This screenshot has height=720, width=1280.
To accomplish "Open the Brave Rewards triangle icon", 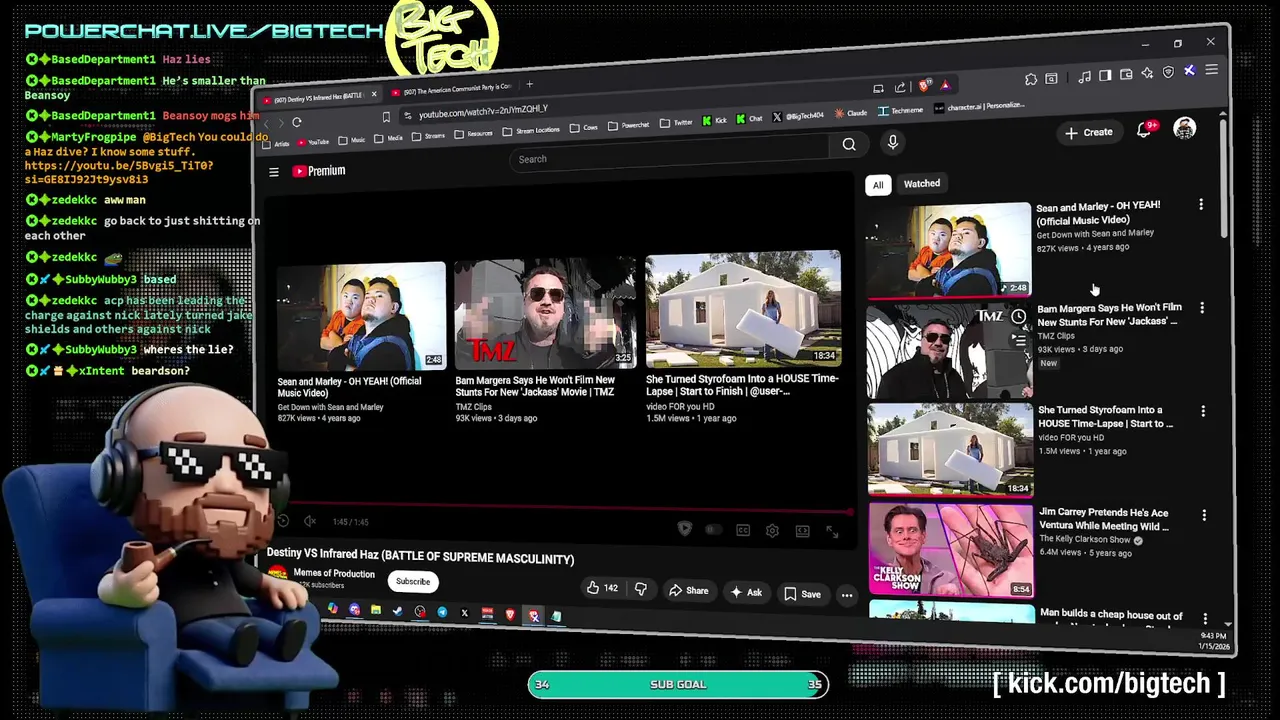I will (946, 86).
